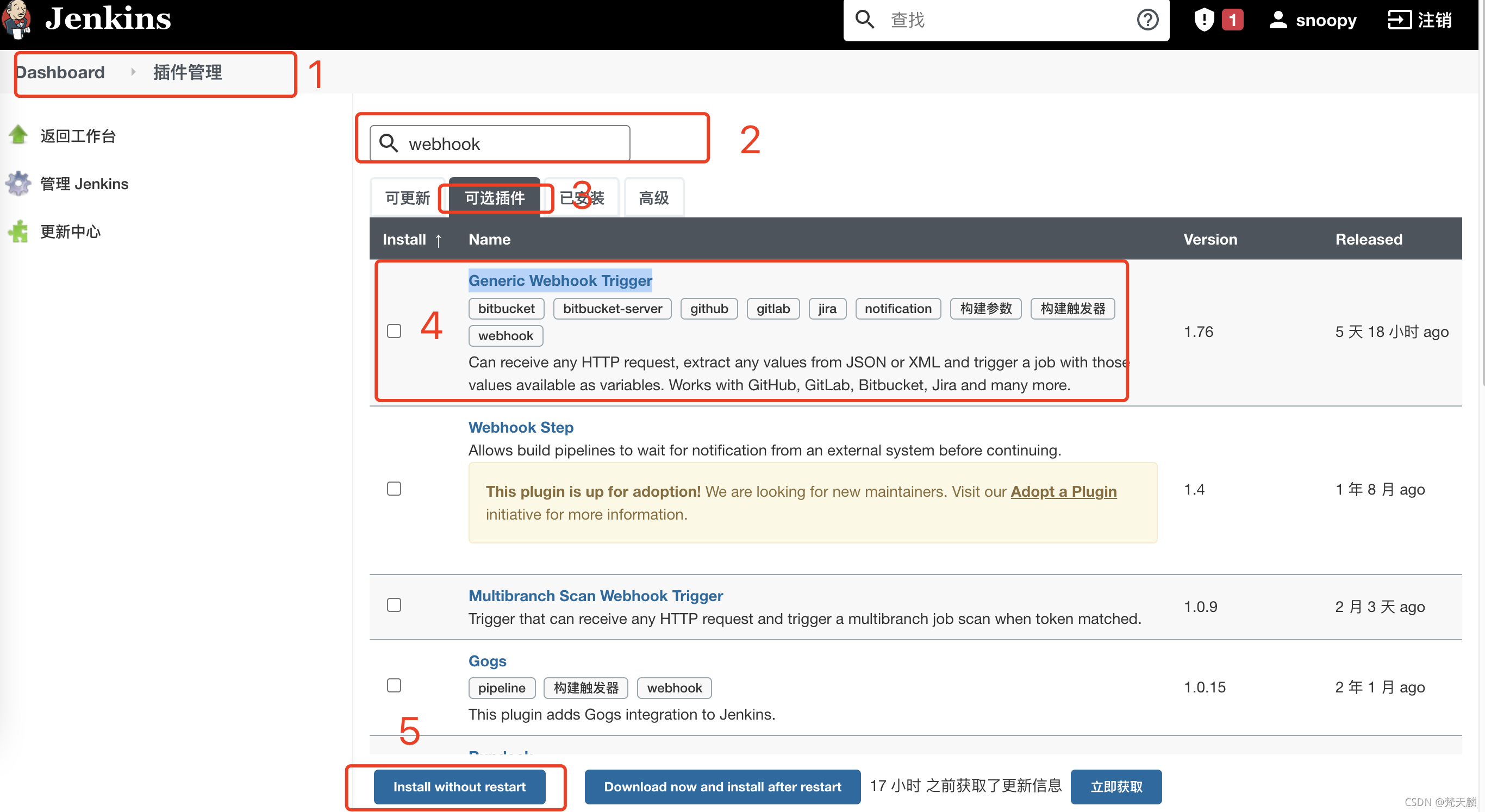Viewport: 1485px width, 812px height.
Task: Click the Install without restart button
Action: click(x=459, y=786)
